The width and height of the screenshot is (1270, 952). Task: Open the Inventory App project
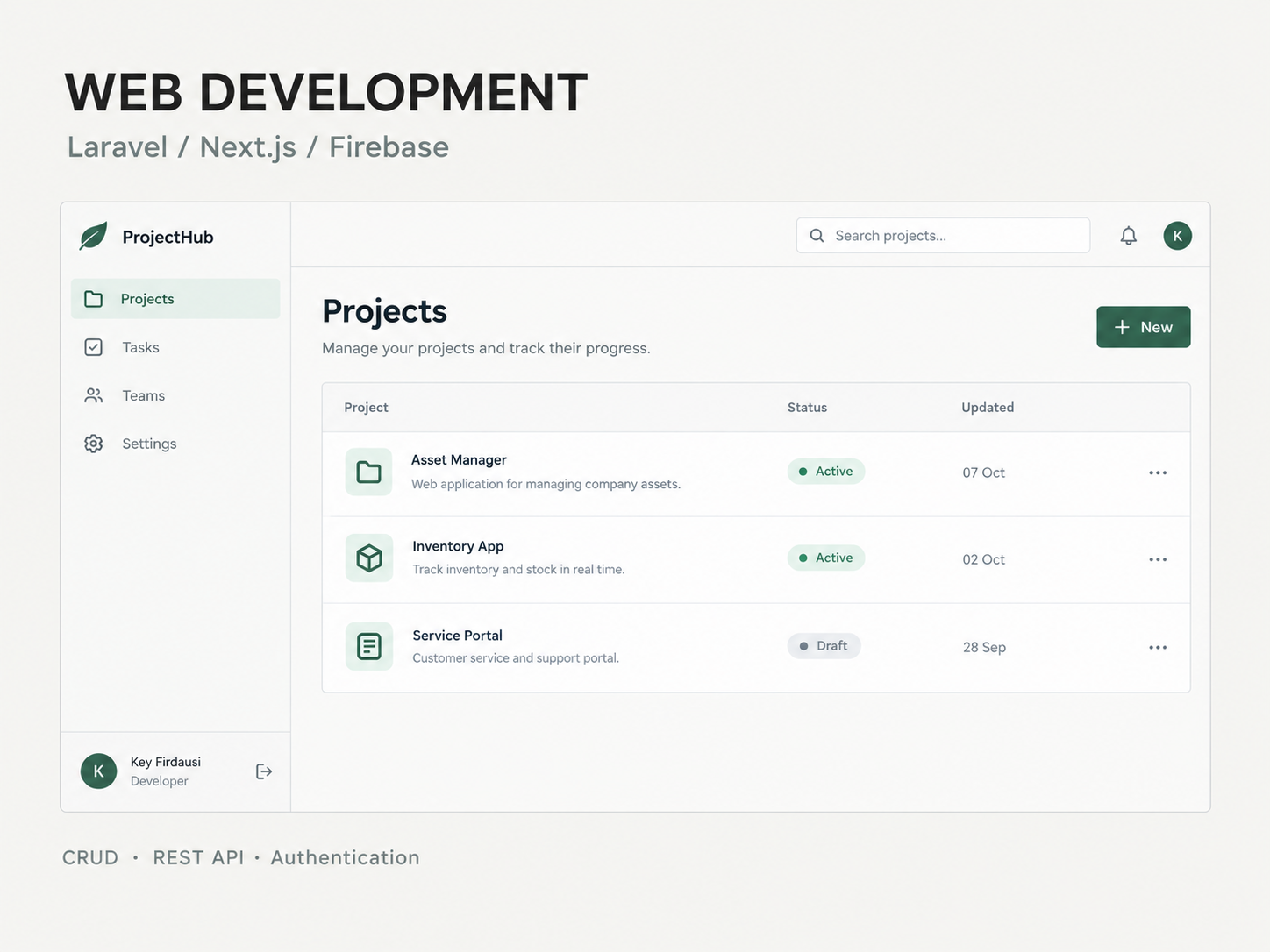click(458, 546)
